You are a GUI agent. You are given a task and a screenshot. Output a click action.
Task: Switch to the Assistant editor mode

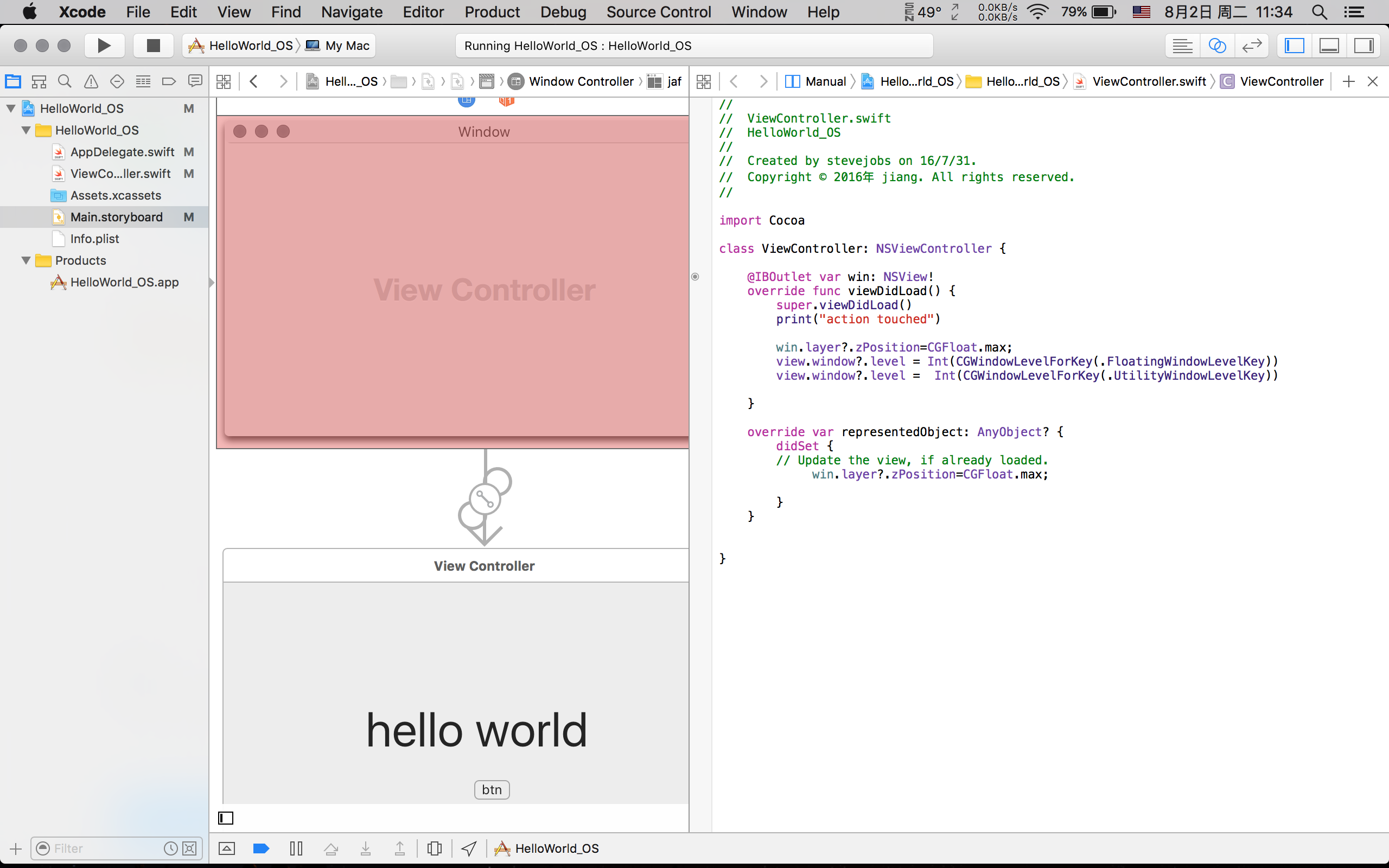pos(1217,46)
